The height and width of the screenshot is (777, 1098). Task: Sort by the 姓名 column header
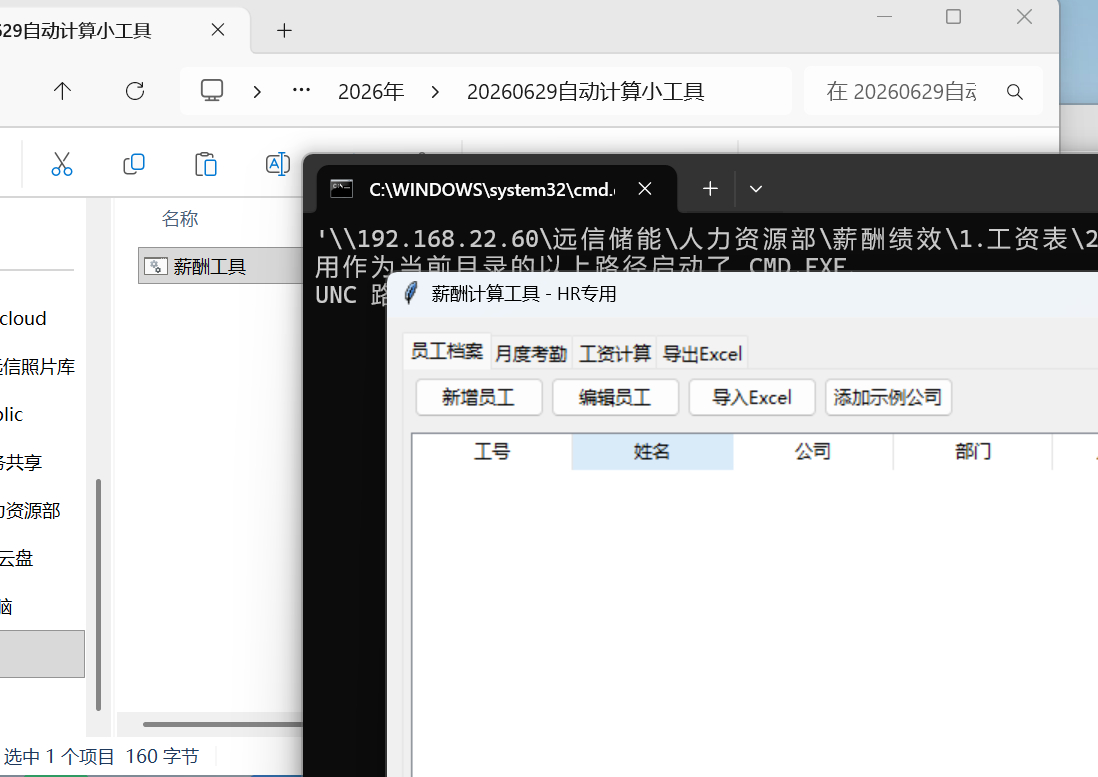pyautogui.click(x=652, y=452)
